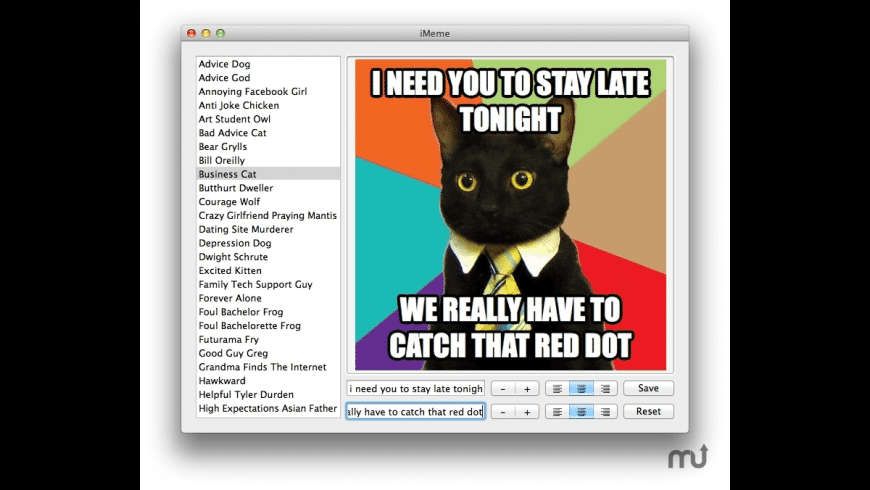Focus the top caption text field

416,388
